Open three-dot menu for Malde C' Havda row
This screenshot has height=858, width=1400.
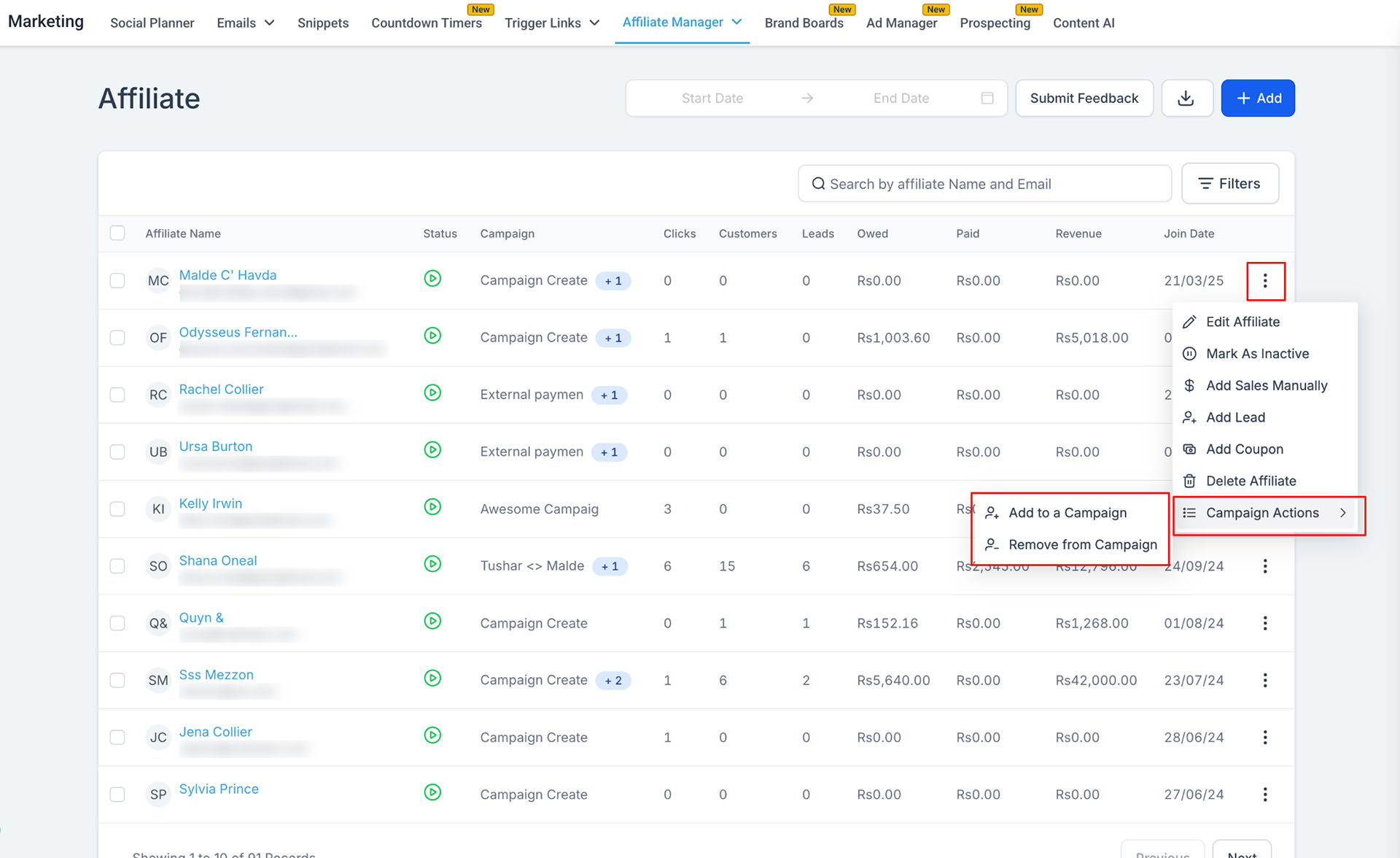(x=1265, y=281)
